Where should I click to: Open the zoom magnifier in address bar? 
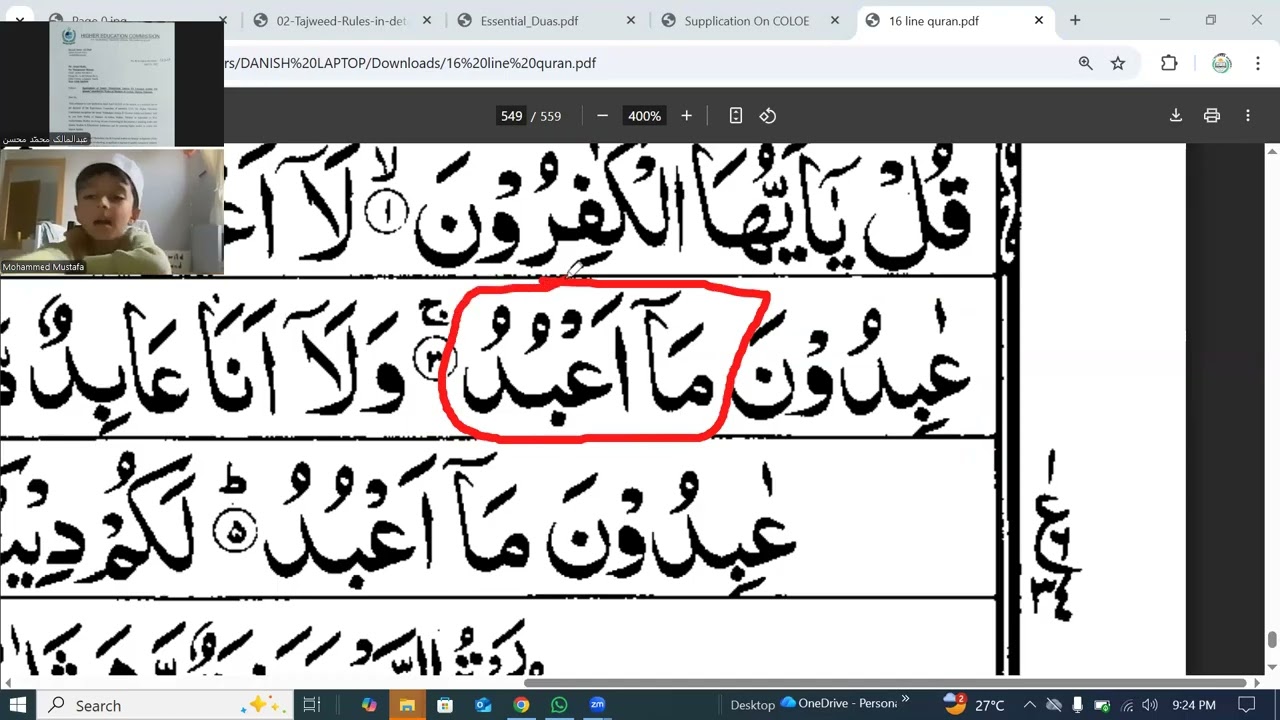1085,63
